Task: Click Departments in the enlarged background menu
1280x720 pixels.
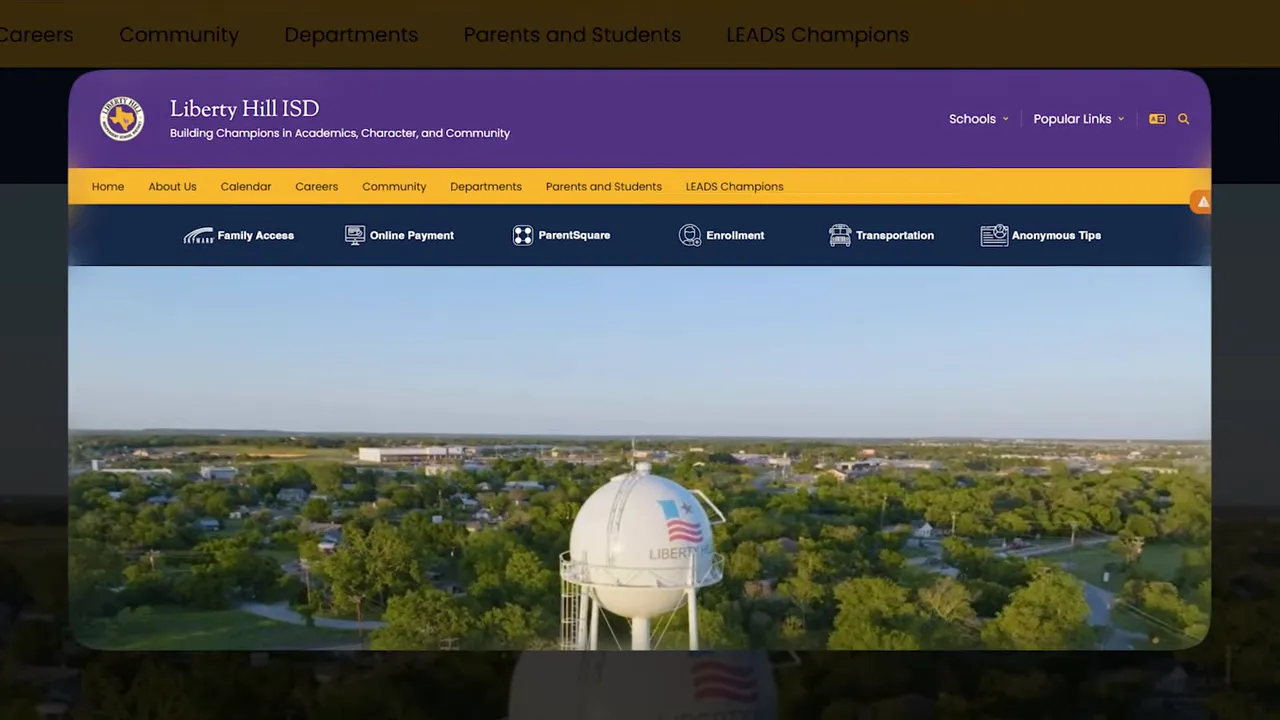Action: coord(351,35)
